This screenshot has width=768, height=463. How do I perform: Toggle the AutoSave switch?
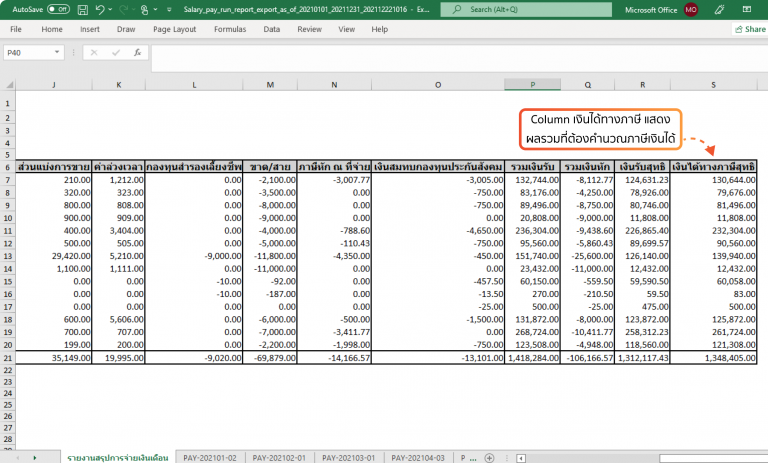pos(58,9)
